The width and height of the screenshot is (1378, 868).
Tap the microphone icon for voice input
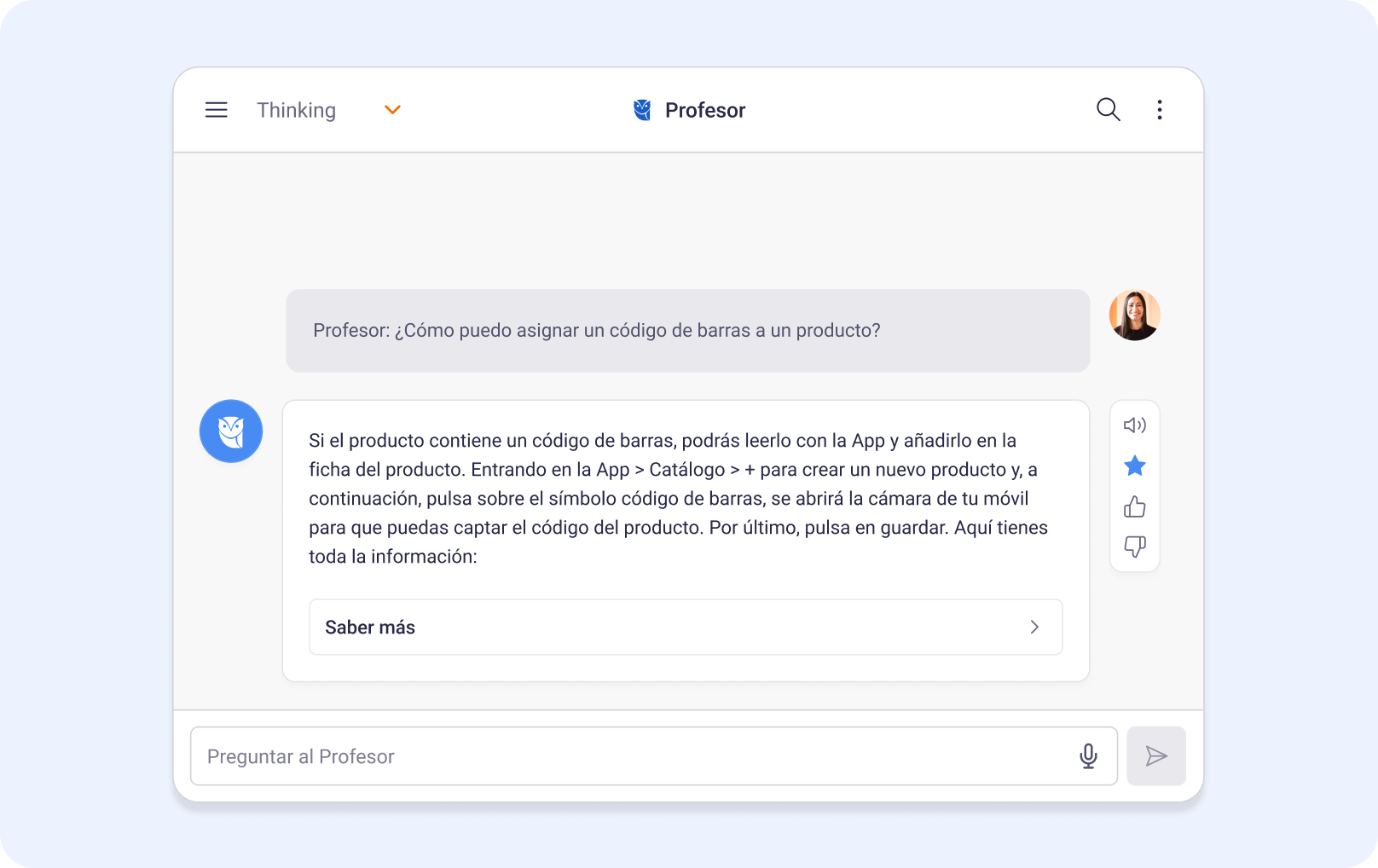tap(1089, 755)
